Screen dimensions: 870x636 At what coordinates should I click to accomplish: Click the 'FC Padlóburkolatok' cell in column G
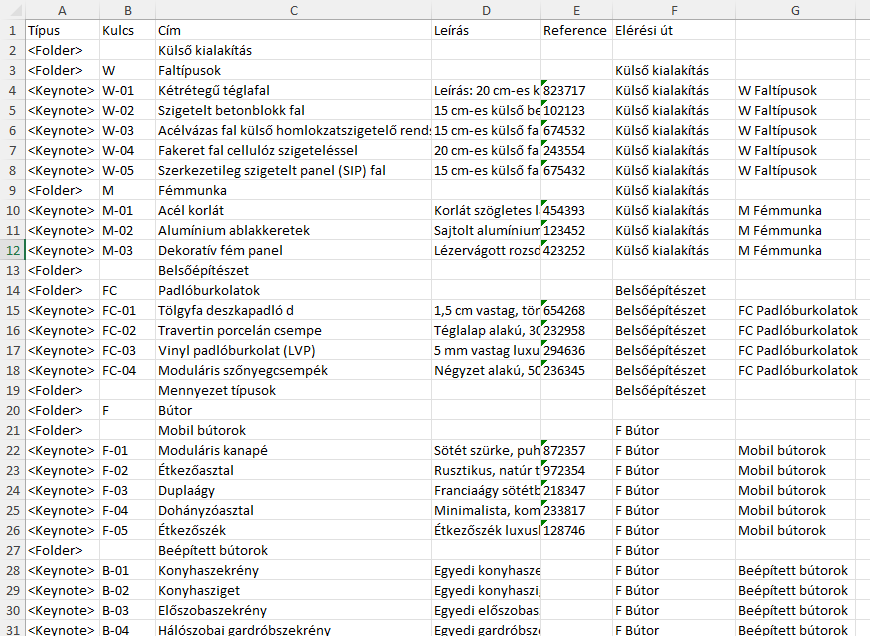pyautogui.click(x=794, y=310)
